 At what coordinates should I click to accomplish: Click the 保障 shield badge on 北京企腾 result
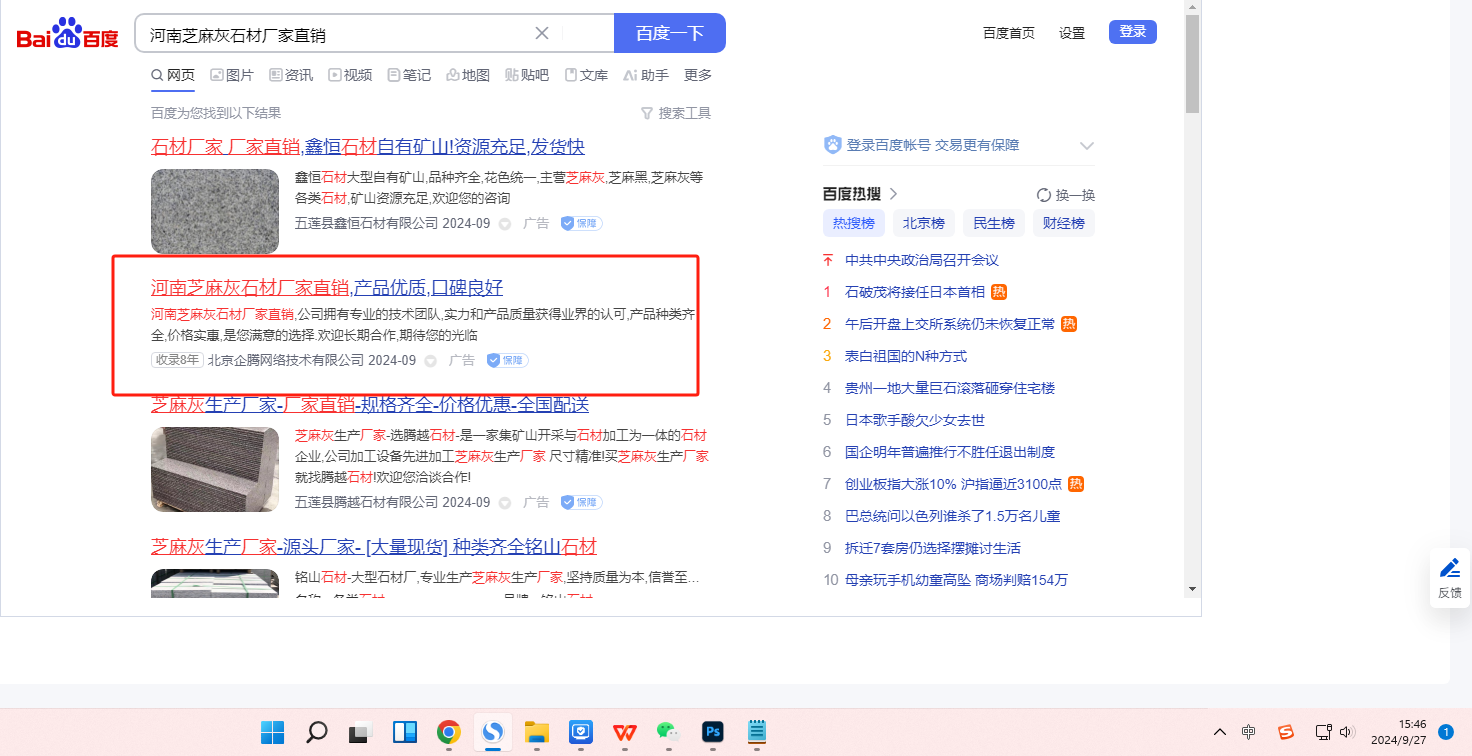point(508,360)
